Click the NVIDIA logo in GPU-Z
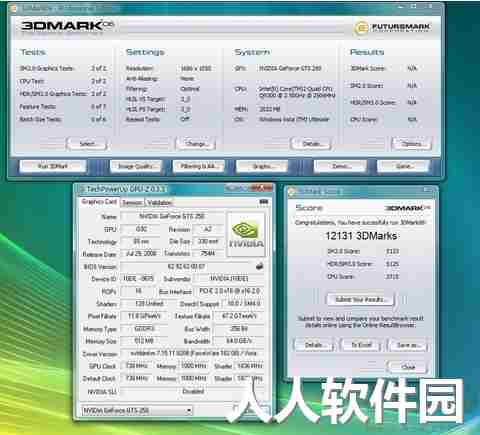This screenshot has width=480, height=435. point(246,235)
